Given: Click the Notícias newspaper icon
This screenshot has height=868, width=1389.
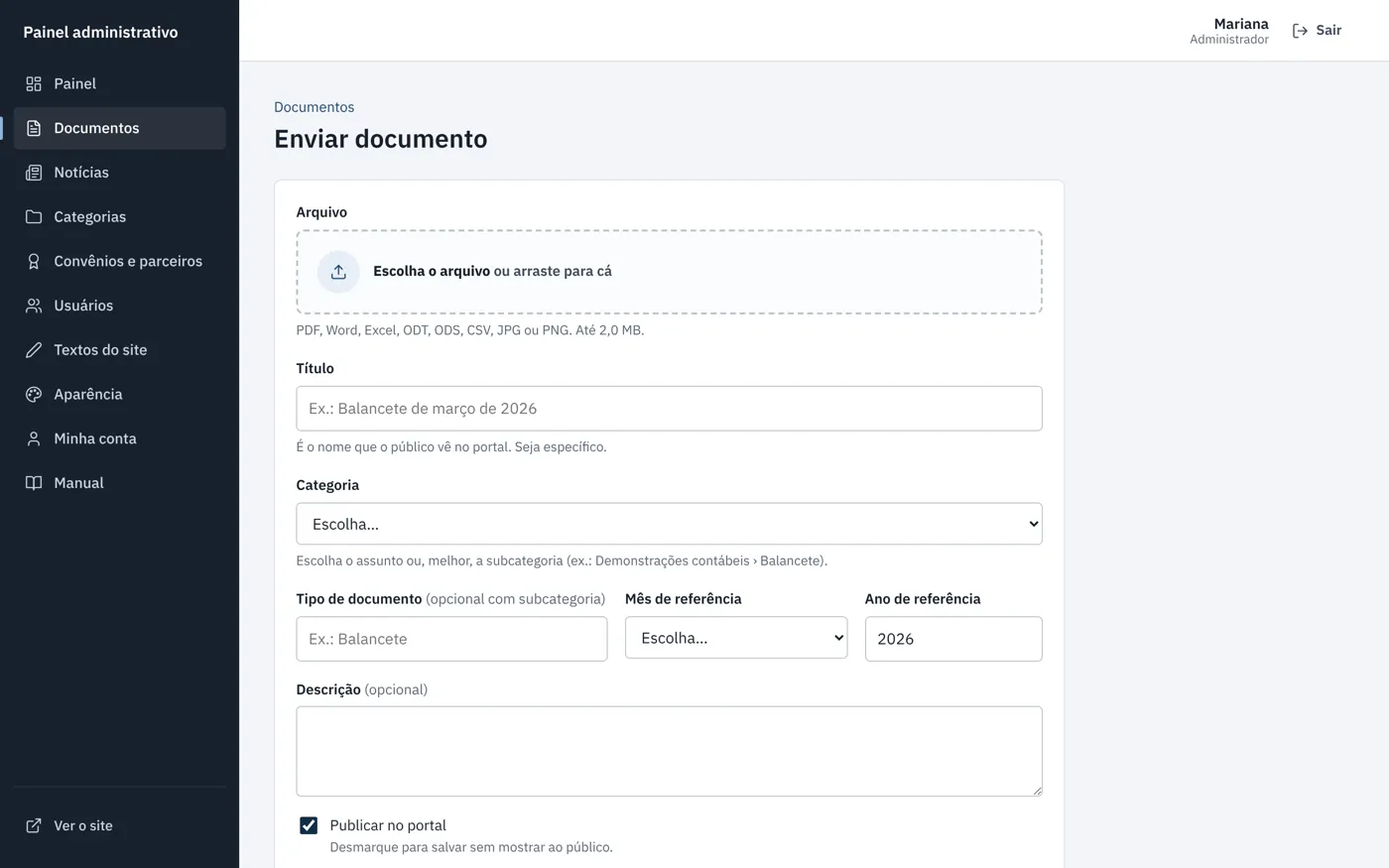Looking at the screenshot, I should pos(34,173).
